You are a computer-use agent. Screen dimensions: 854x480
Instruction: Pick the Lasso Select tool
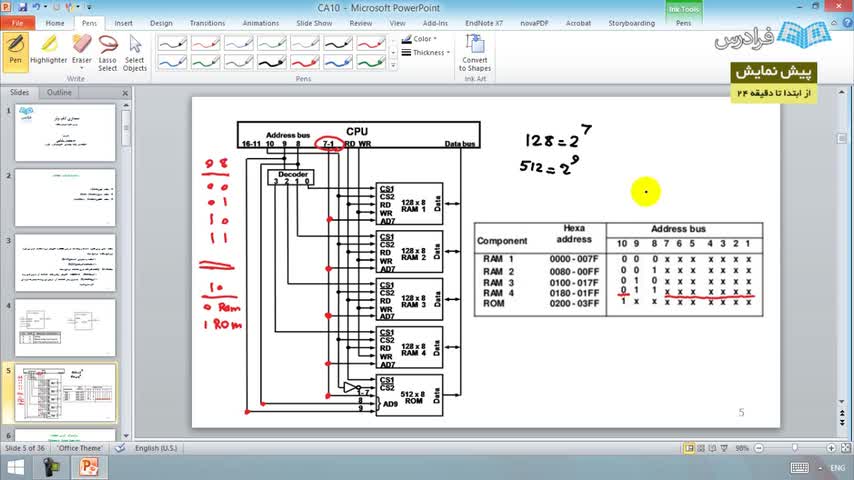107,53
